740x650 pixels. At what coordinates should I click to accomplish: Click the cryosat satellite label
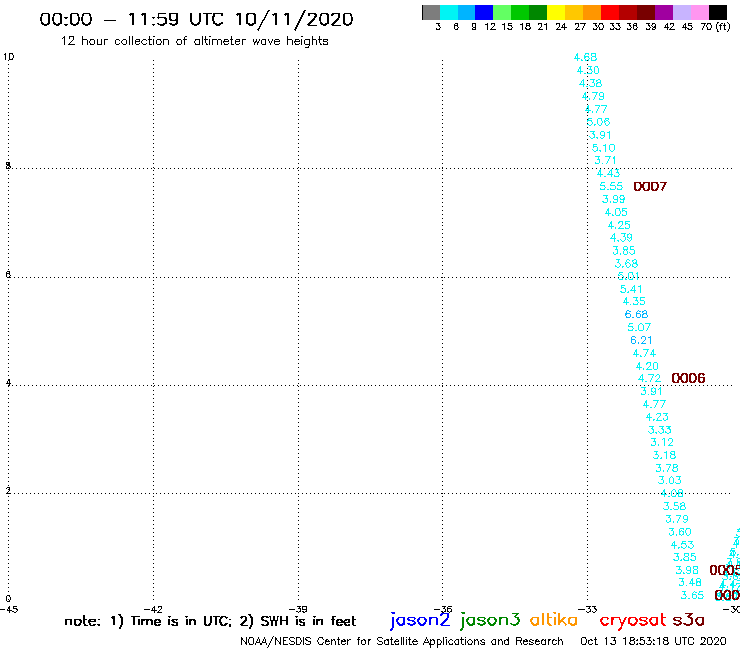pyautogui.click(x=632, y=621)
